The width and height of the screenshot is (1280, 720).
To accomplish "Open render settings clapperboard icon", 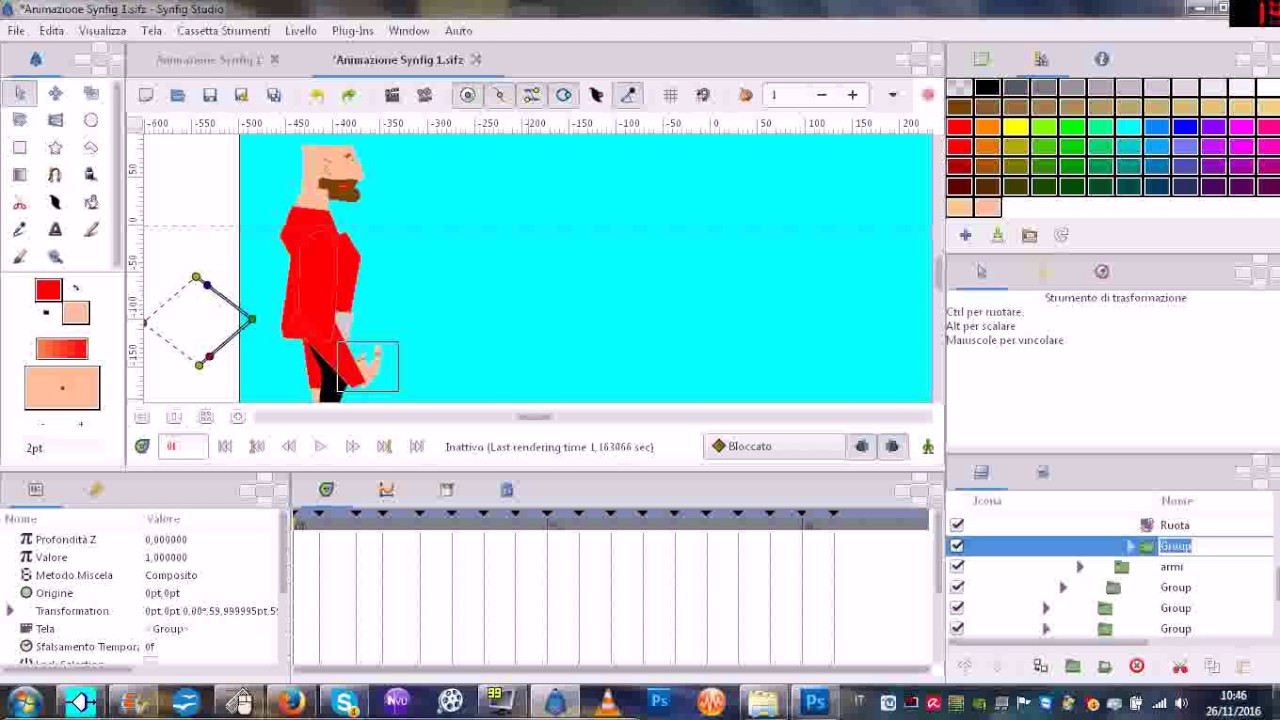I will [x=392, y=95].
